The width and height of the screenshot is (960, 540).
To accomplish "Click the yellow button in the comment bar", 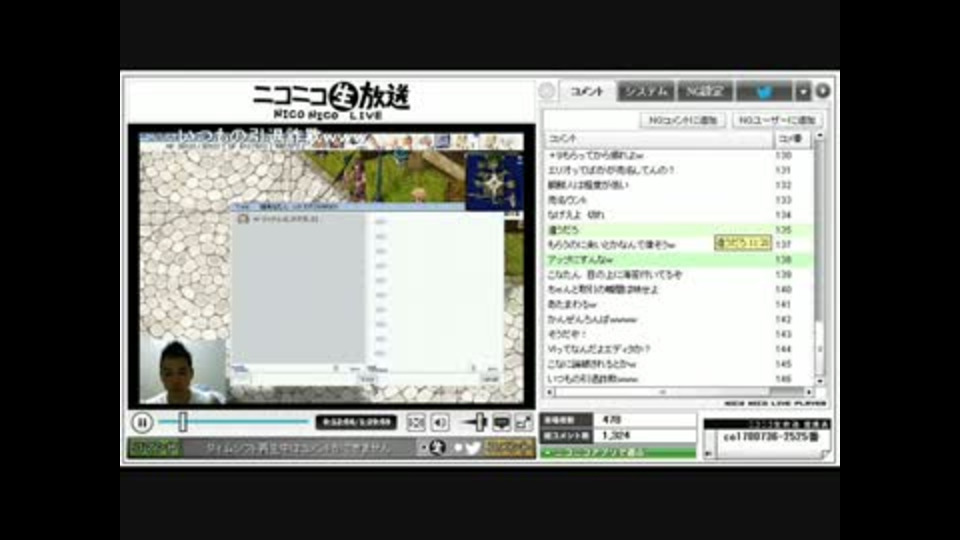I will 509,448.
